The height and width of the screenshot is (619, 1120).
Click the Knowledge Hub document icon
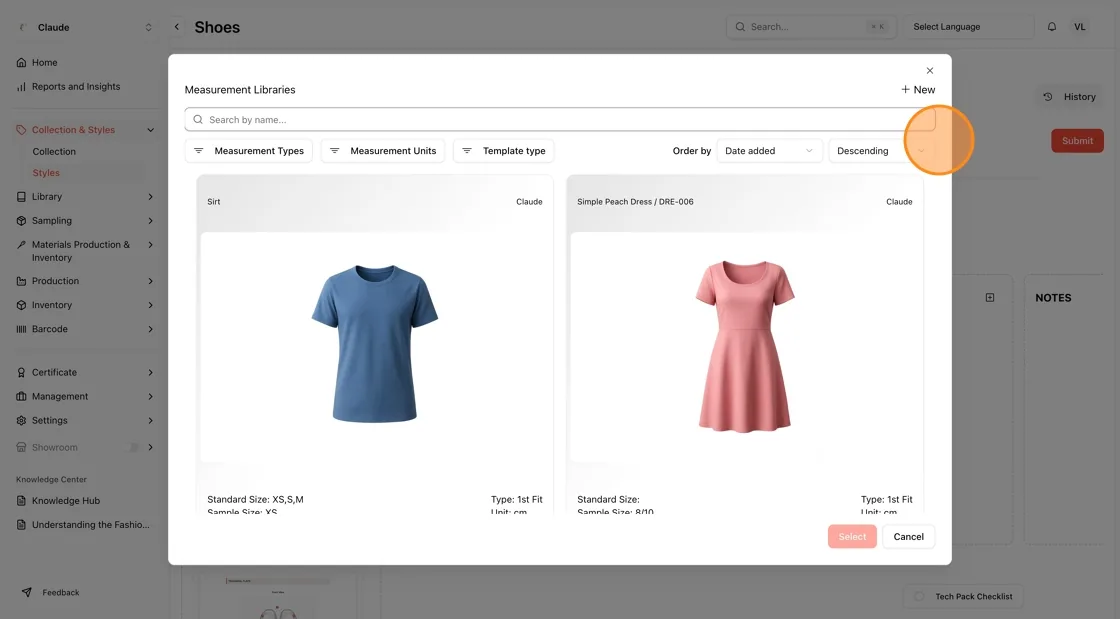coord(21,501)
